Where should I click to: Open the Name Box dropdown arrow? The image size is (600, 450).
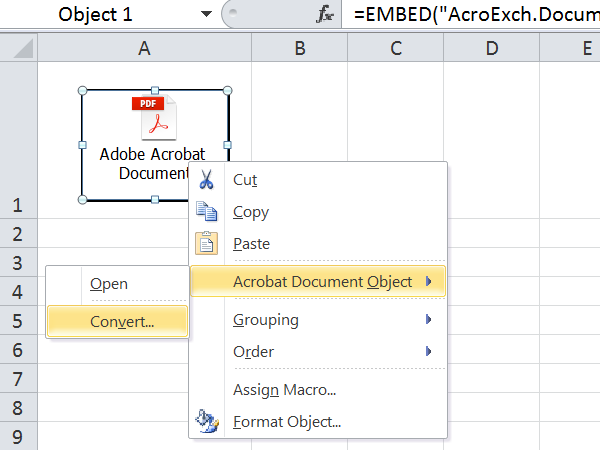pos(206,15)
